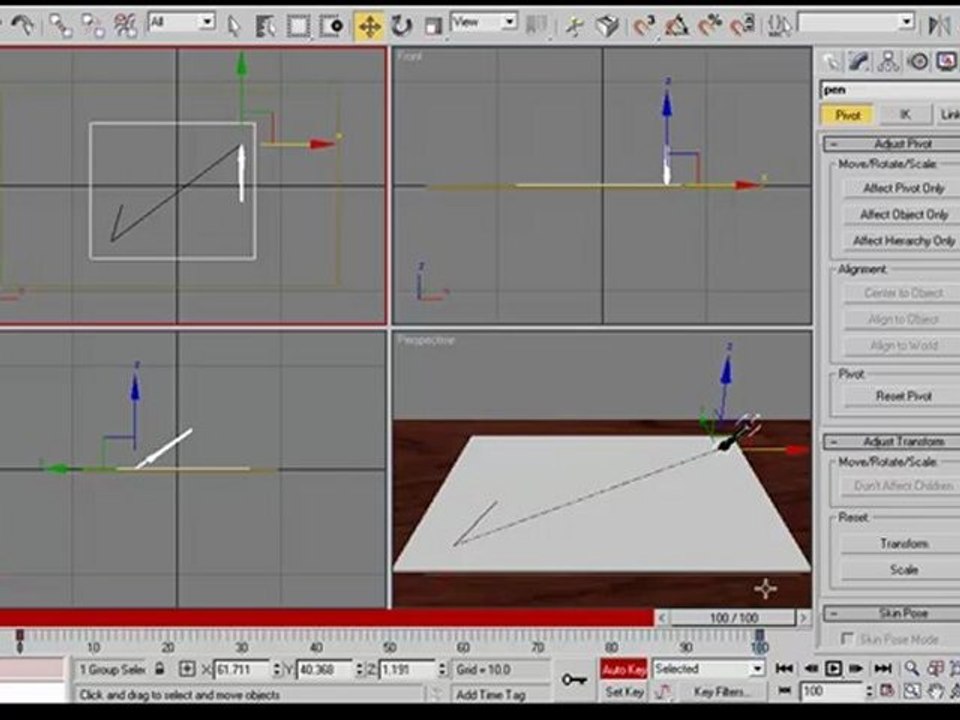Open the key filter 'Selected' dropdown
This screenshot has height=720, width=960.
point(708,669)
